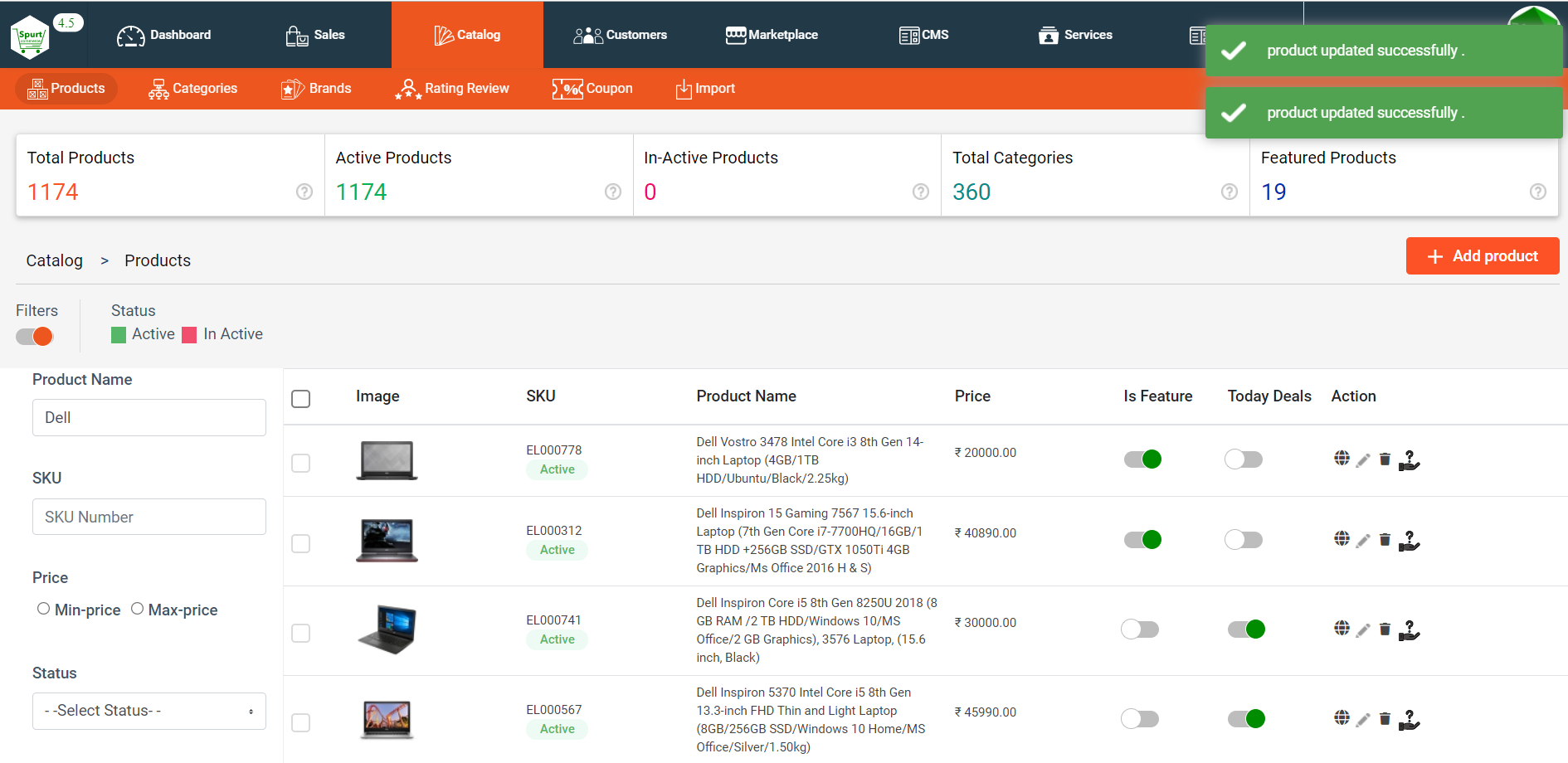
Task: Check the checkbox for product EL000567
Action: pos(301,722)
